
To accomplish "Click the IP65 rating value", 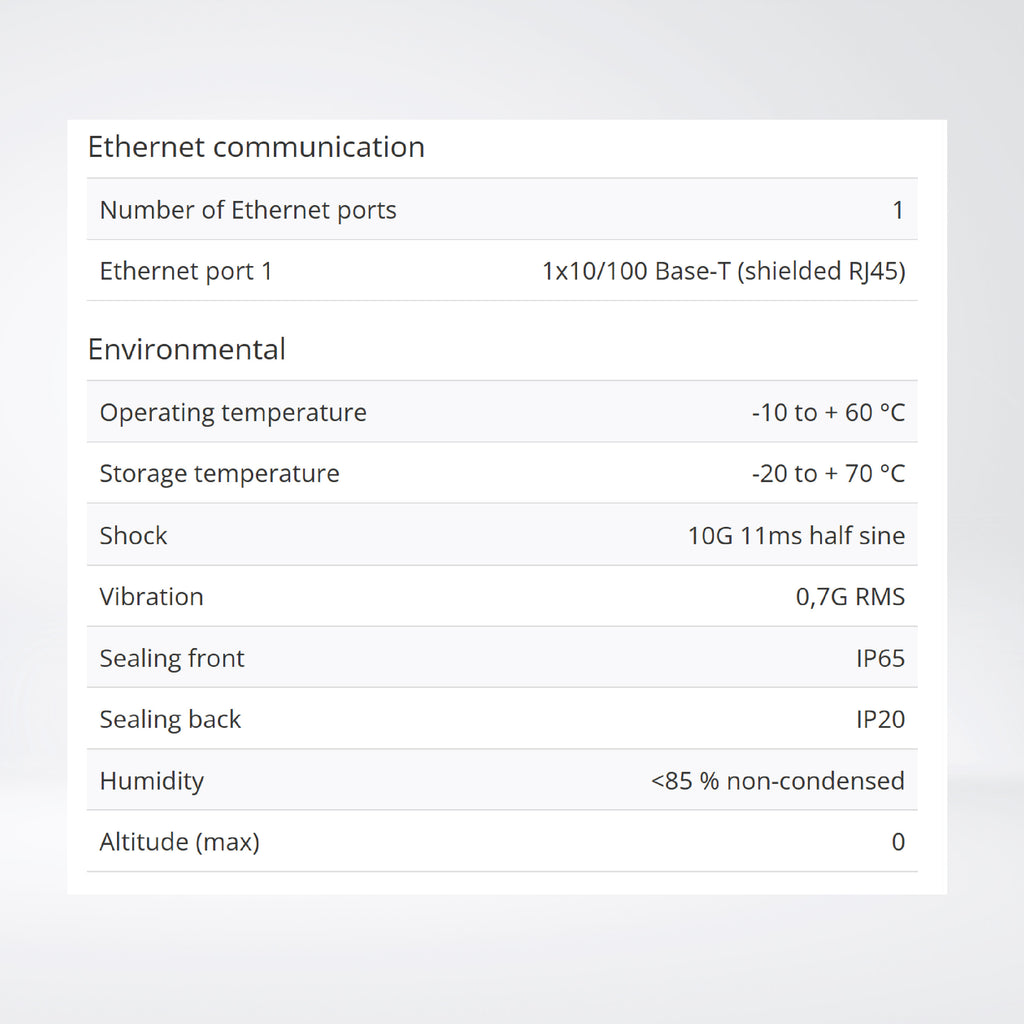I will [880, 658].
